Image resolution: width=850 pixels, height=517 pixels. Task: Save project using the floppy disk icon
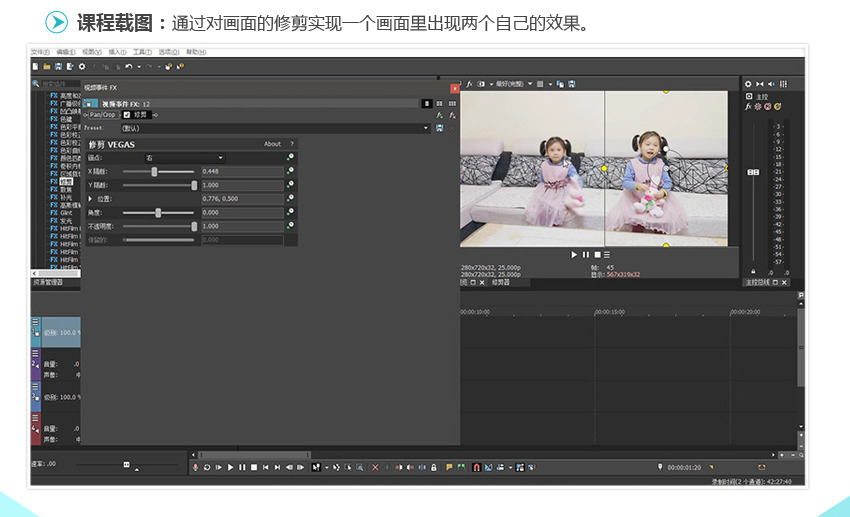[59, 67]
